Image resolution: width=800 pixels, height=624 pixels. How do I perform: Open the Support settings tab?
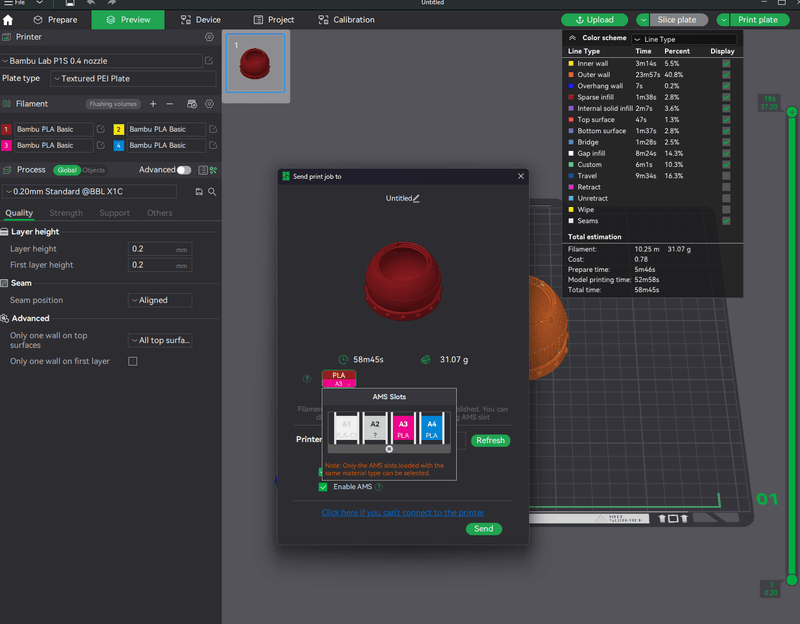point(114,213)
